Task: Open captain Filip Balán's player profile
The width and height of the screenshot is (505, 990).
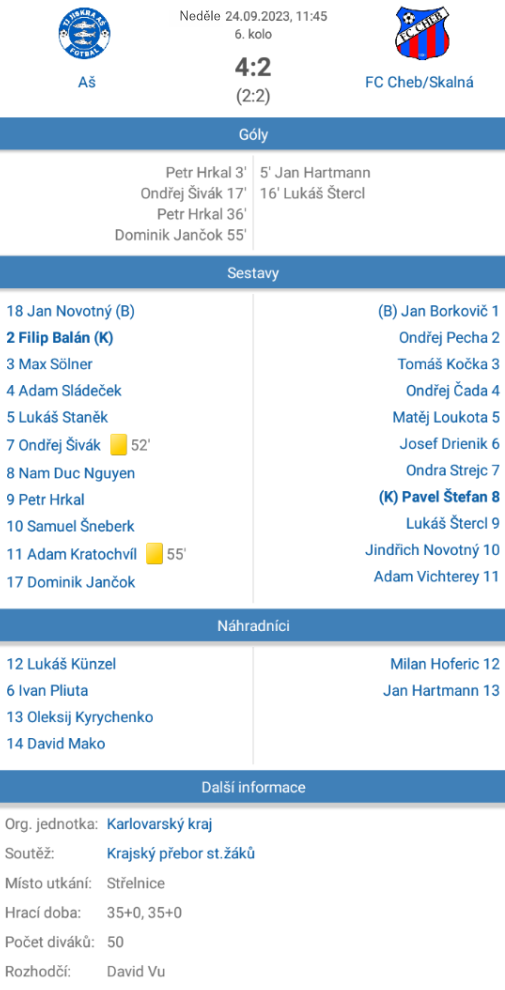Action: pos(60,338)
